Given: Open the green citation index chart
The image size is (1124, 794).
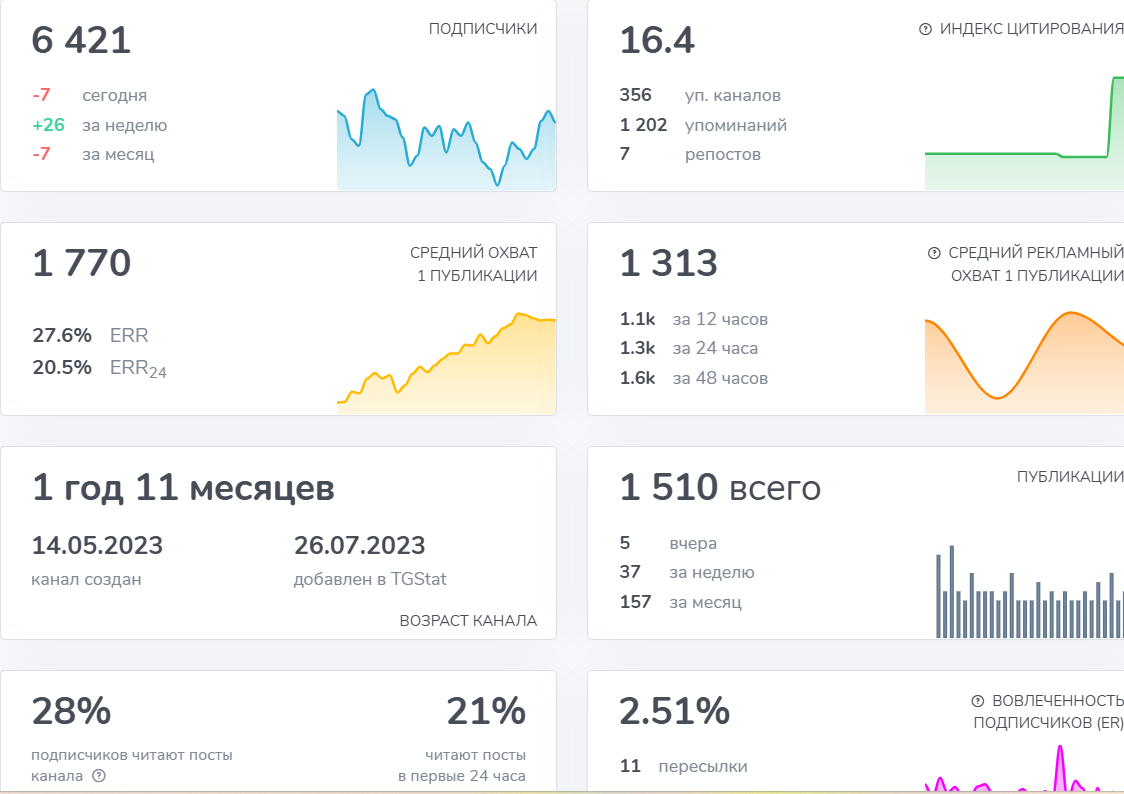Looking at the screenshot, I should (x=1024, y=133).
